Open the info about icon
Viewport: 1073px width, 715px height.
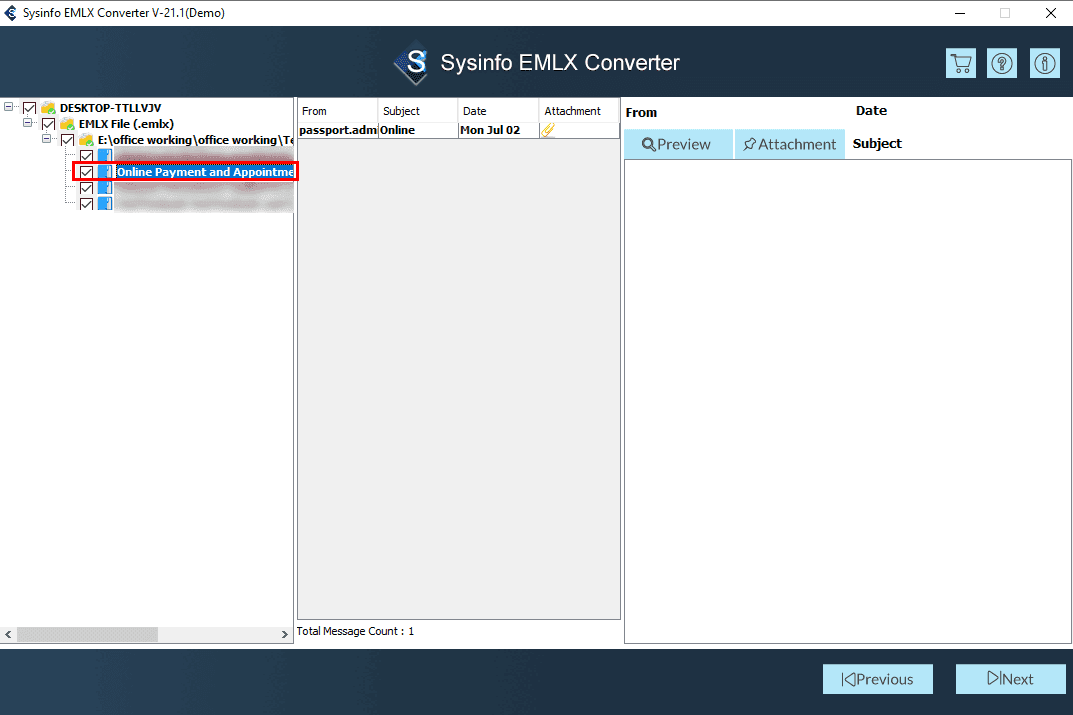coord(1044,64)
